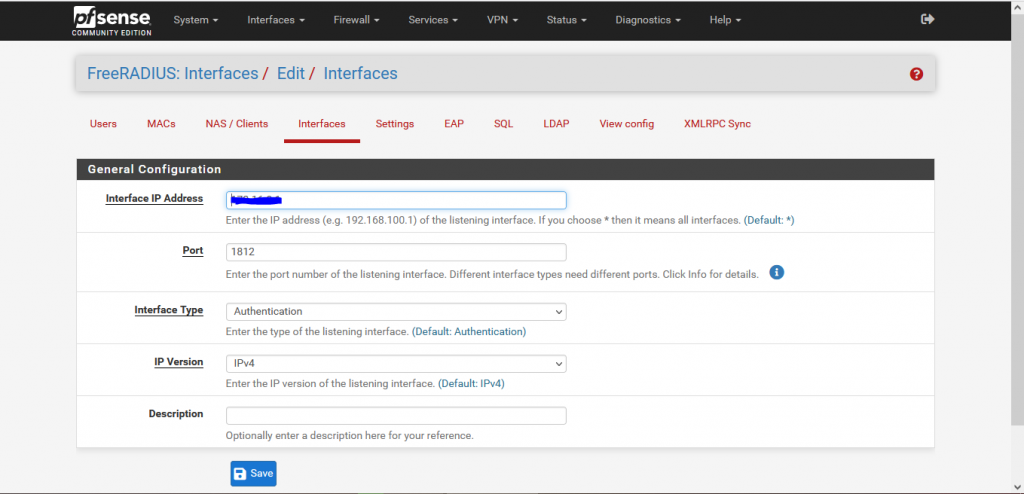
Task: Focus the Interface IP Address field
Action: click(x=396, y=200)
